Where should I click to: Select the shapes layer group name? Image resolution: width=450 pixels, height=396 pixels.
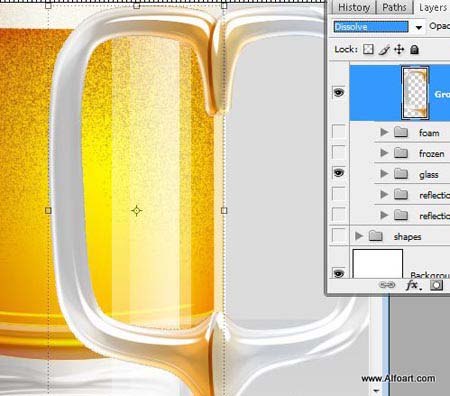coord(407,237)
